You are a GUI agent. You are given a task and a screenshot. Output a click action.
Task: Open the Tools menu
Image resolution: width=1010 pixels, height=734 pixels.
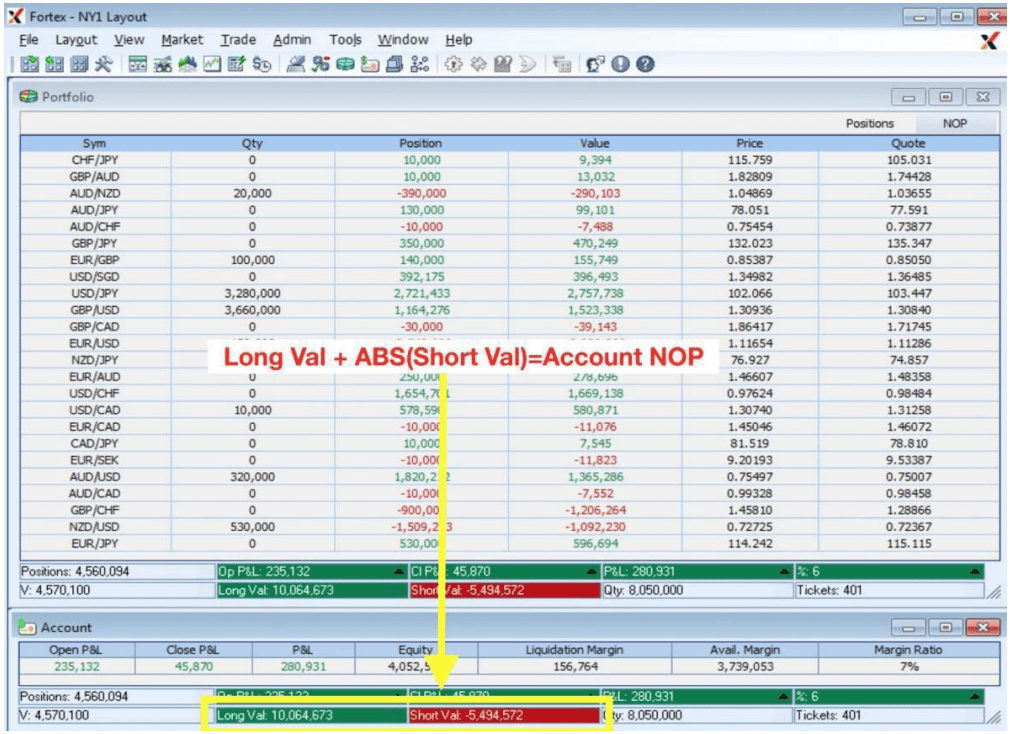coord(345,40)
